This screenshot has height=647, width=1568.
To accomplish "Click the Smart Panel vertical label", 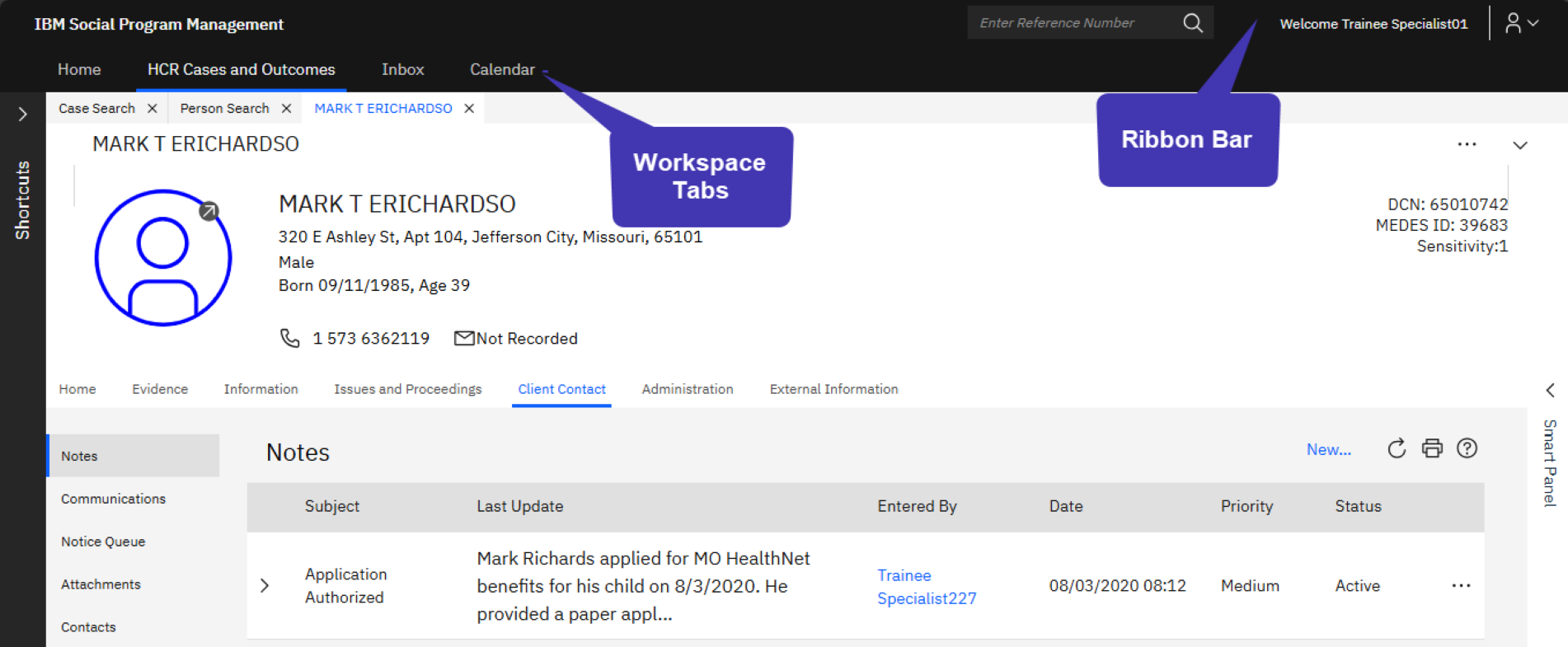I will point(1550,462).
